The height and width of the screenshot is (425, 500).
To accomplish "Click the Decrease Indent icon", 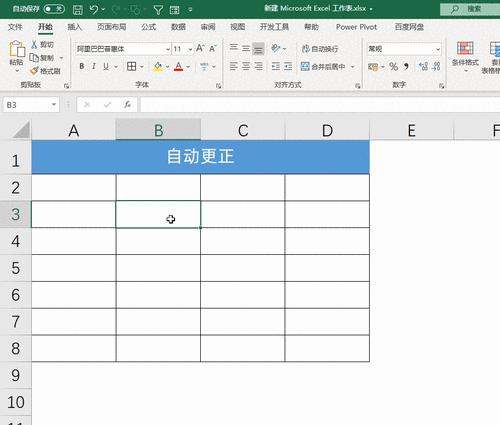I will [x=276, y=66].
